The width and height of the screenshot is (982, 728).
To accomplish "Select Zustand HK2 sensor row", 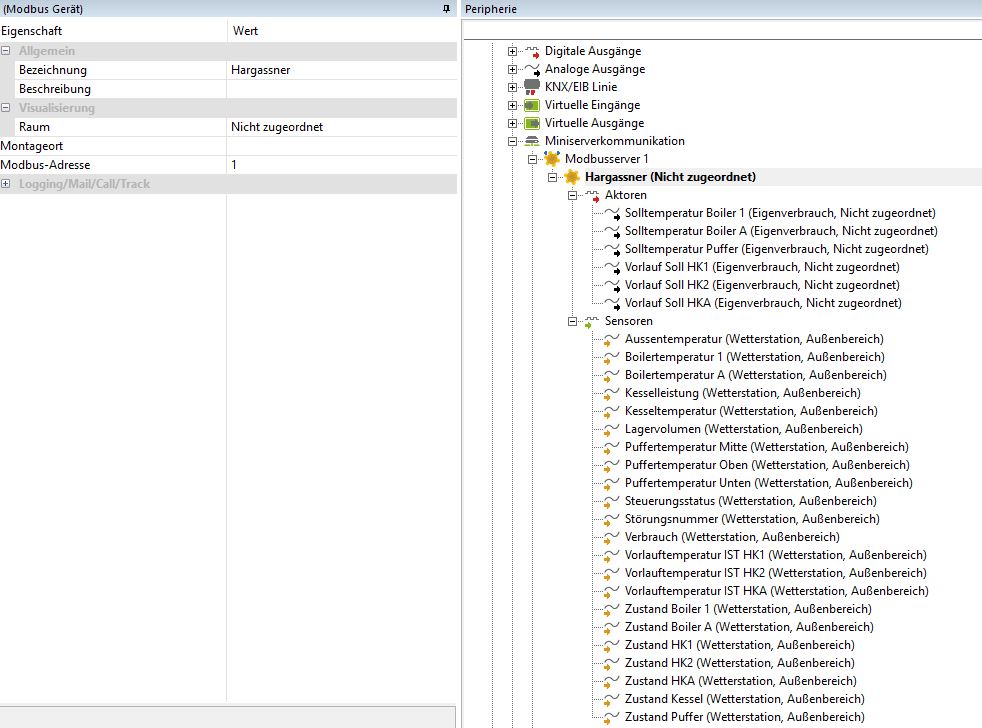I will point(740,663).
